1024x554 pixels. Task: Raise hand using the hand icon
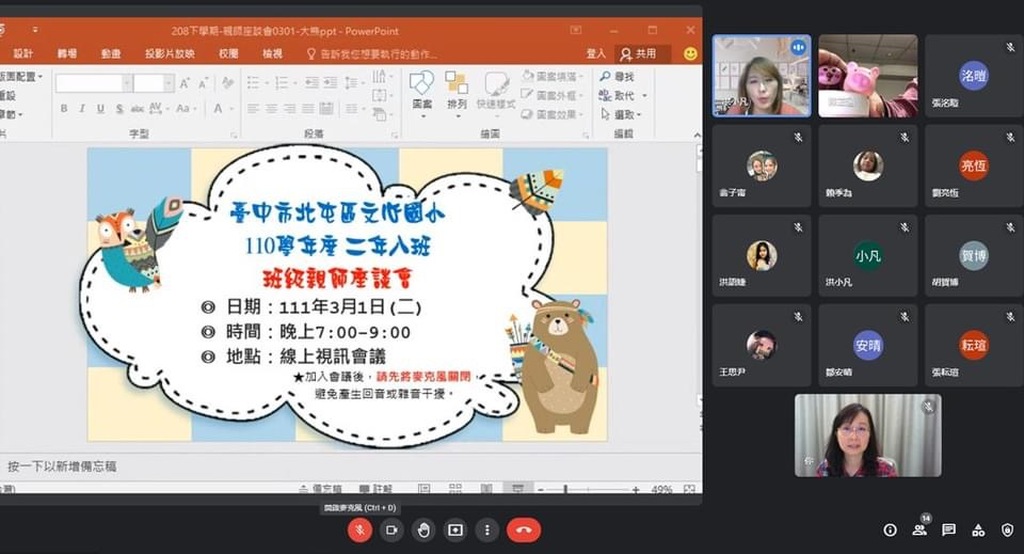coord(423,530)
